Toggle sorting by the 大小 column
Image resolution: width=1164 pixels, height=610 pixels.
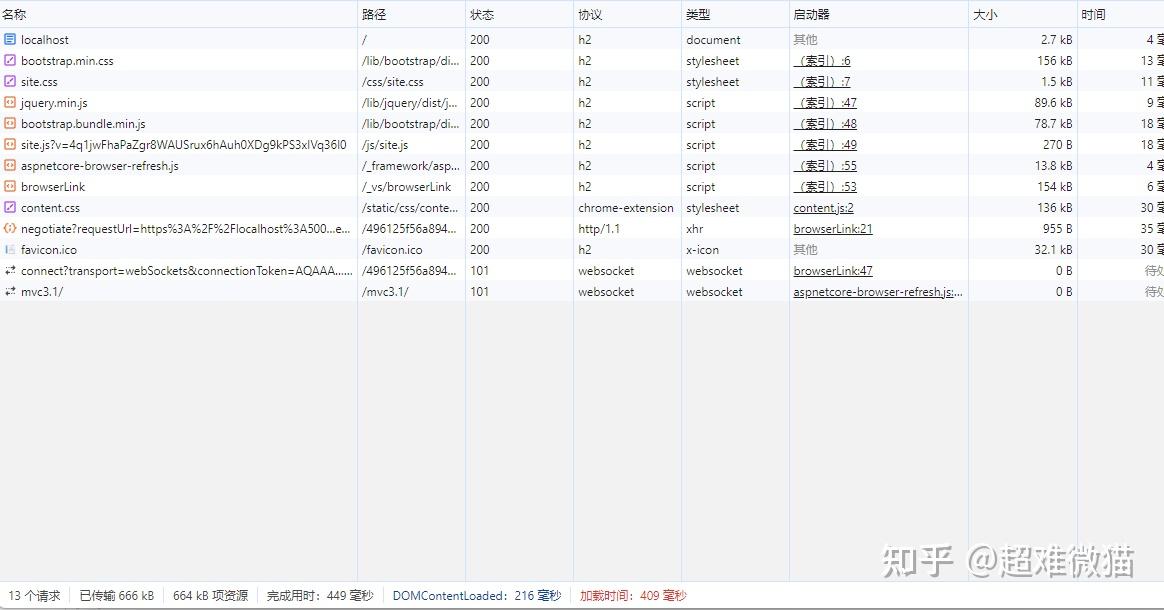click(x=985, y=13)
